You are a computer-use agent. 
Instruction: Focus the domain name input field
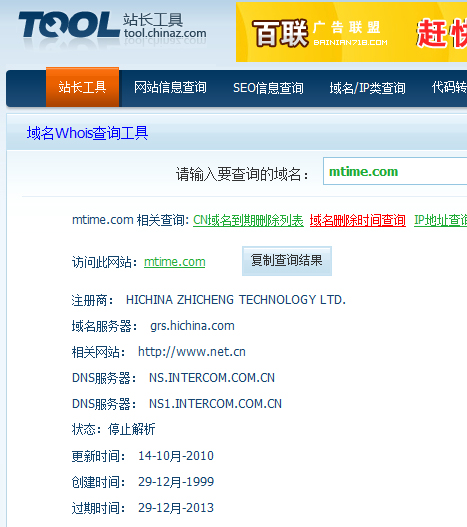click(x=395, y=171)
